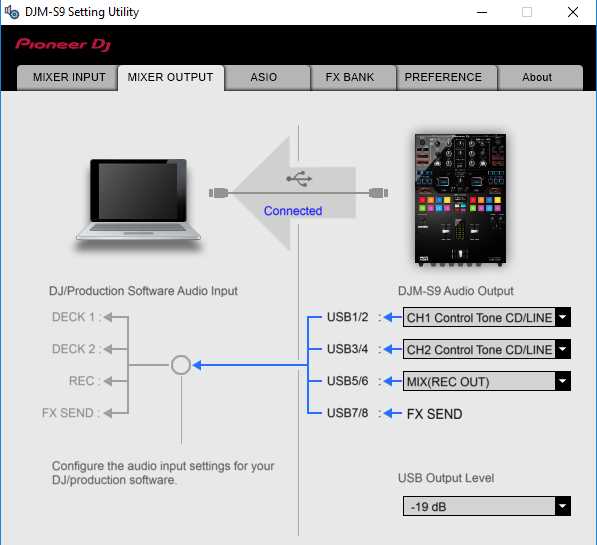Click the DJM-S9 Audio Output heading
The height and width of the screenshot is (545, 597).
click(456, 291)
